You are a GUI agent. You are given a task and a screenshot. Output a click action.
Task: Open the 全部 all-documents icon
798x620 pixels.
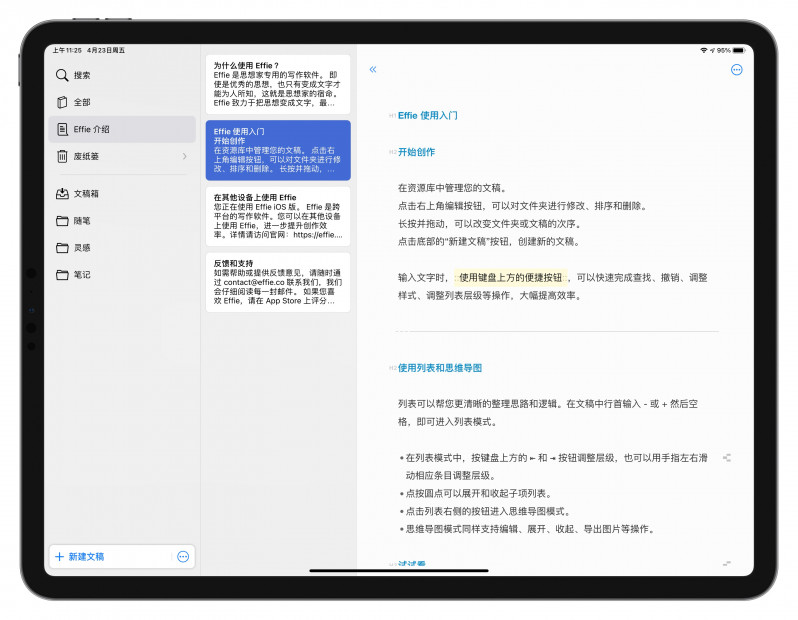tap(62, 102)
